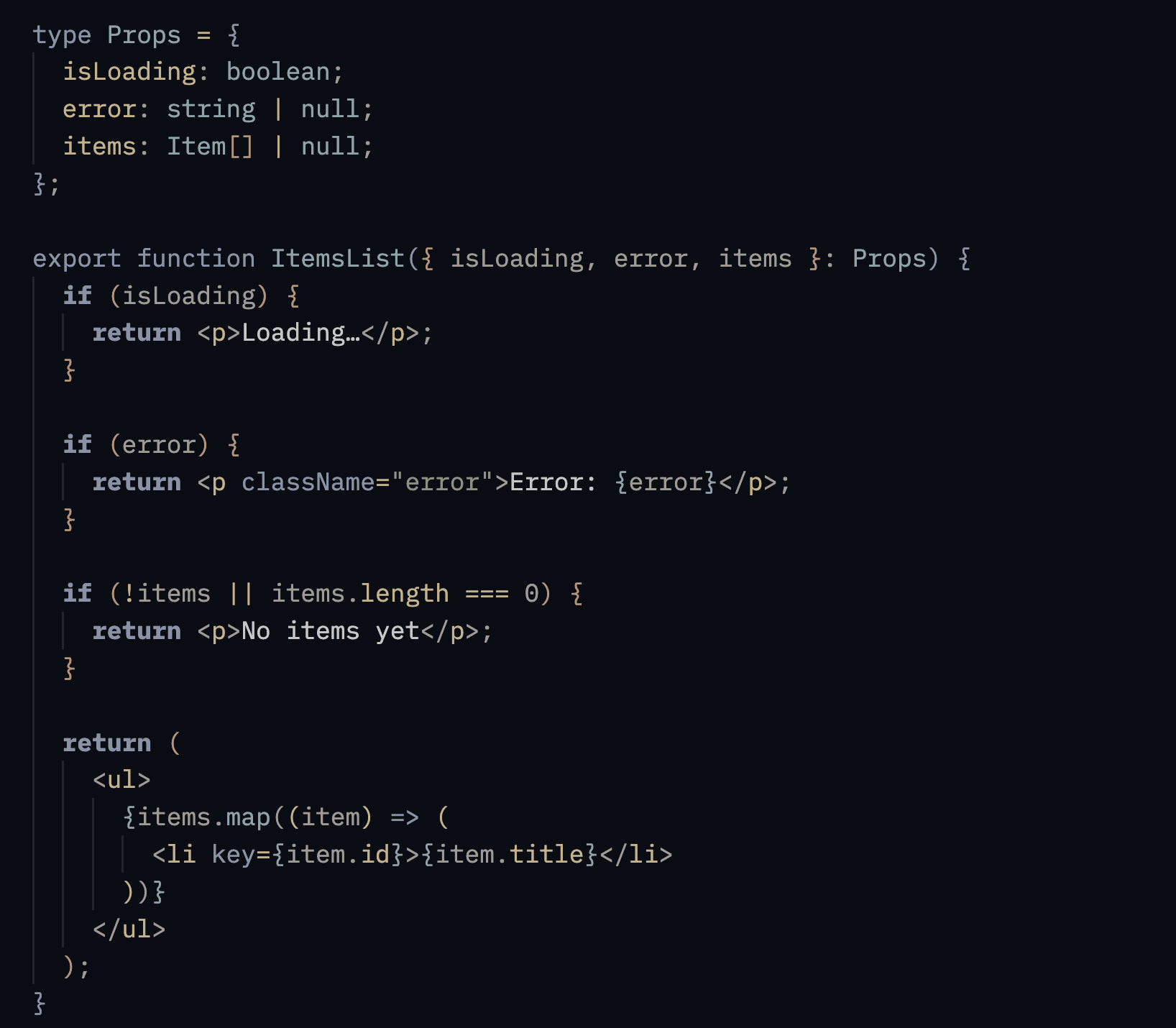Click the "error" string value of className

pyautogui.click(x=442, y=482)
